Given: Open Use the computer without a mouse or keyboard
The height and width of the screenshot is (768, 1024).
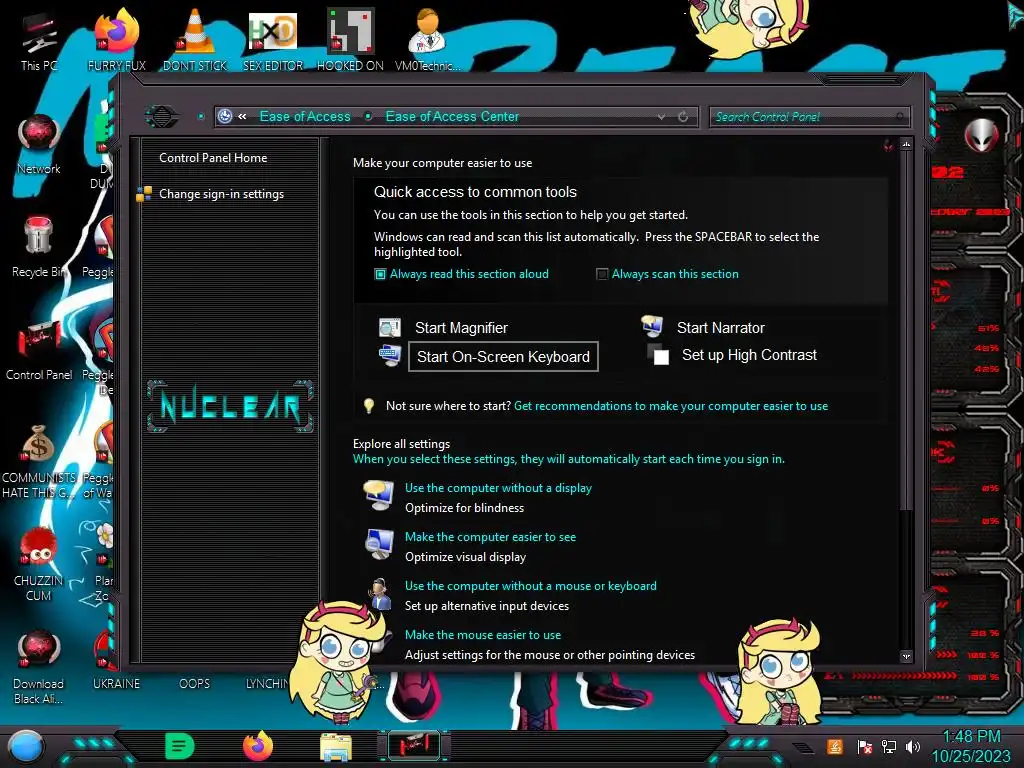Looking at the screenshot, I should [x=531, y=586].
